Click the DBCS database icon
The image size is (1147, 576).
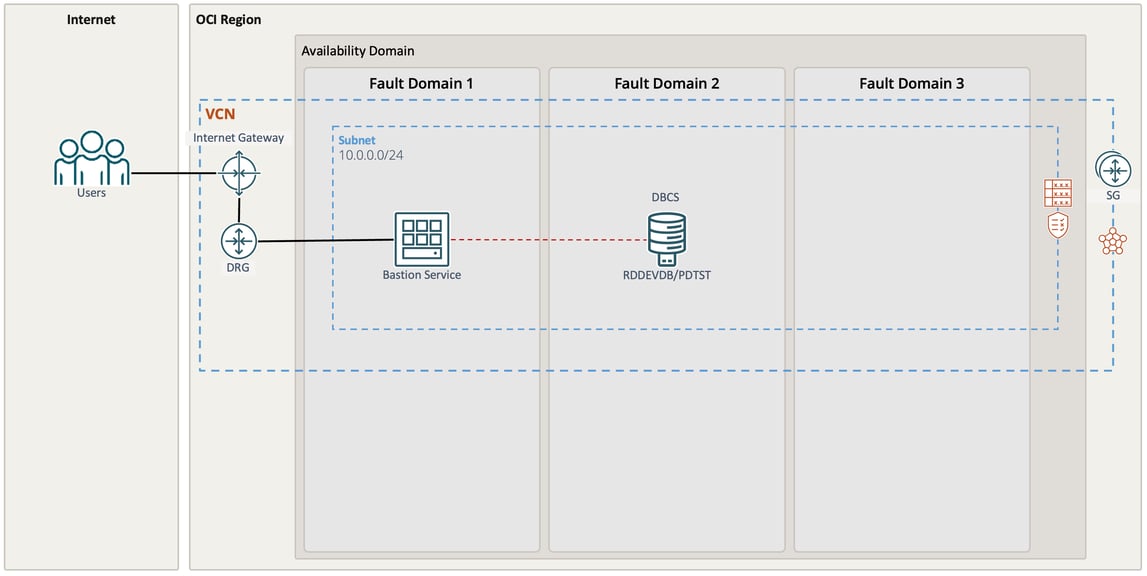pos(666,238)
